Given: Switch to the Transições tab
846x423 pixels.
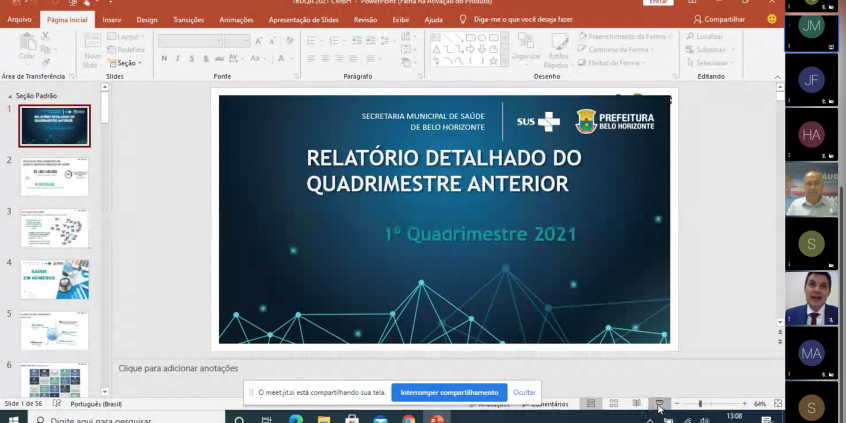Looking at the screenshot, I should click(x=188, y=19).
